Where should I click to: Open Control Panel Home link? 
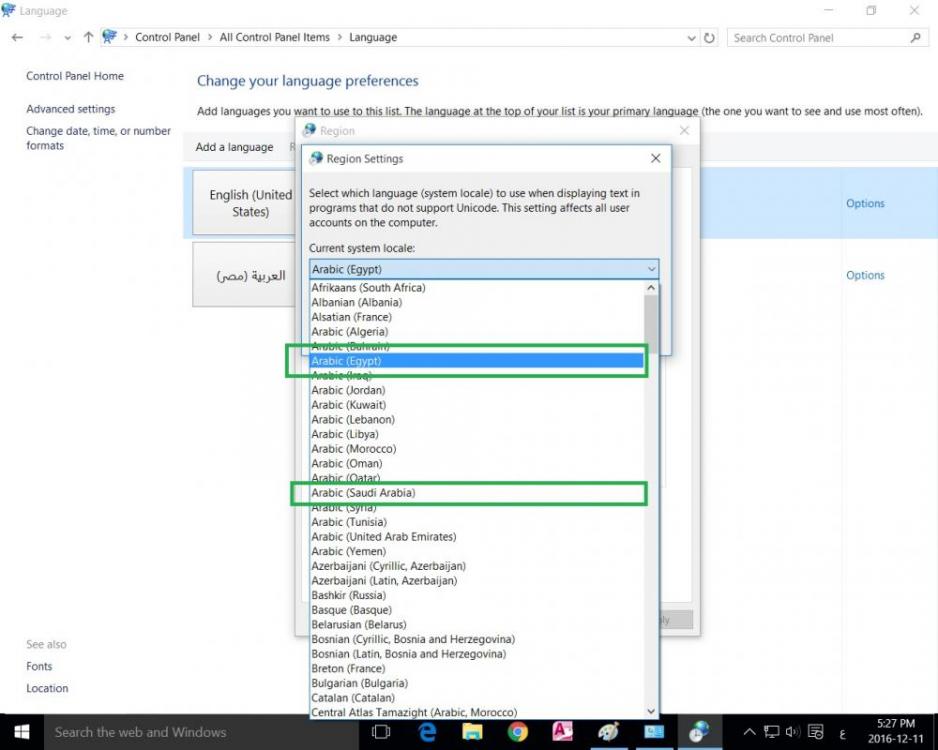coord(75,76)
